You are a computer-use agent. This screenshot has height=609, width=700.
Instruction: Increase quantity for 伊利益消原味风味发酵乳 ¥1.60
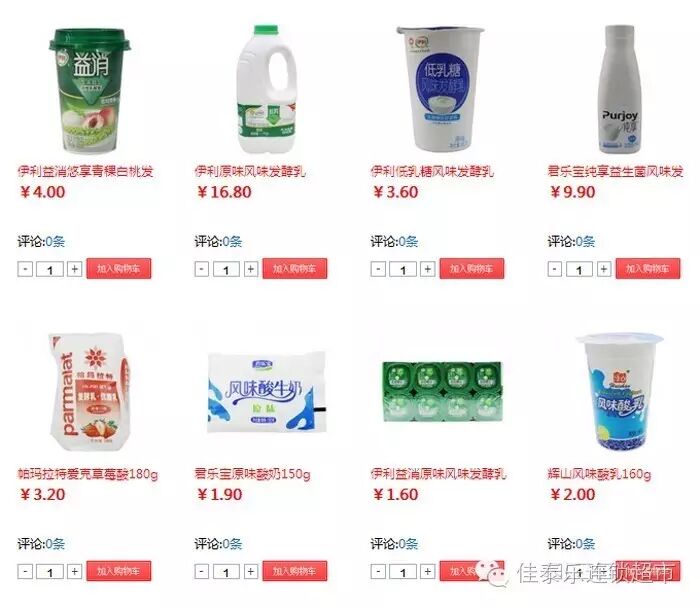(428, 571)
